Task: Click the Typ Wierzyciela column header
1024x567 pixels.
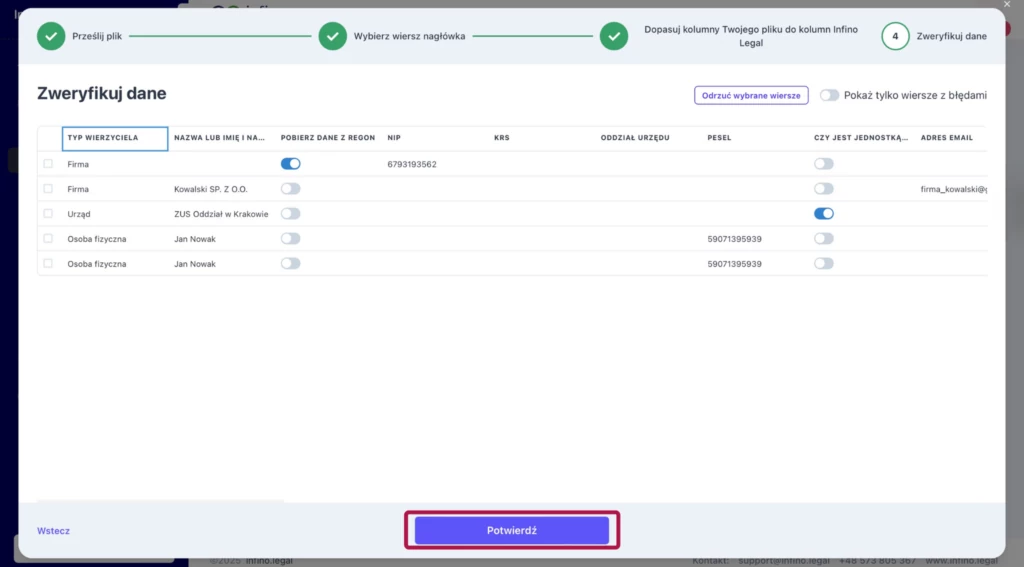Action: 114,138
